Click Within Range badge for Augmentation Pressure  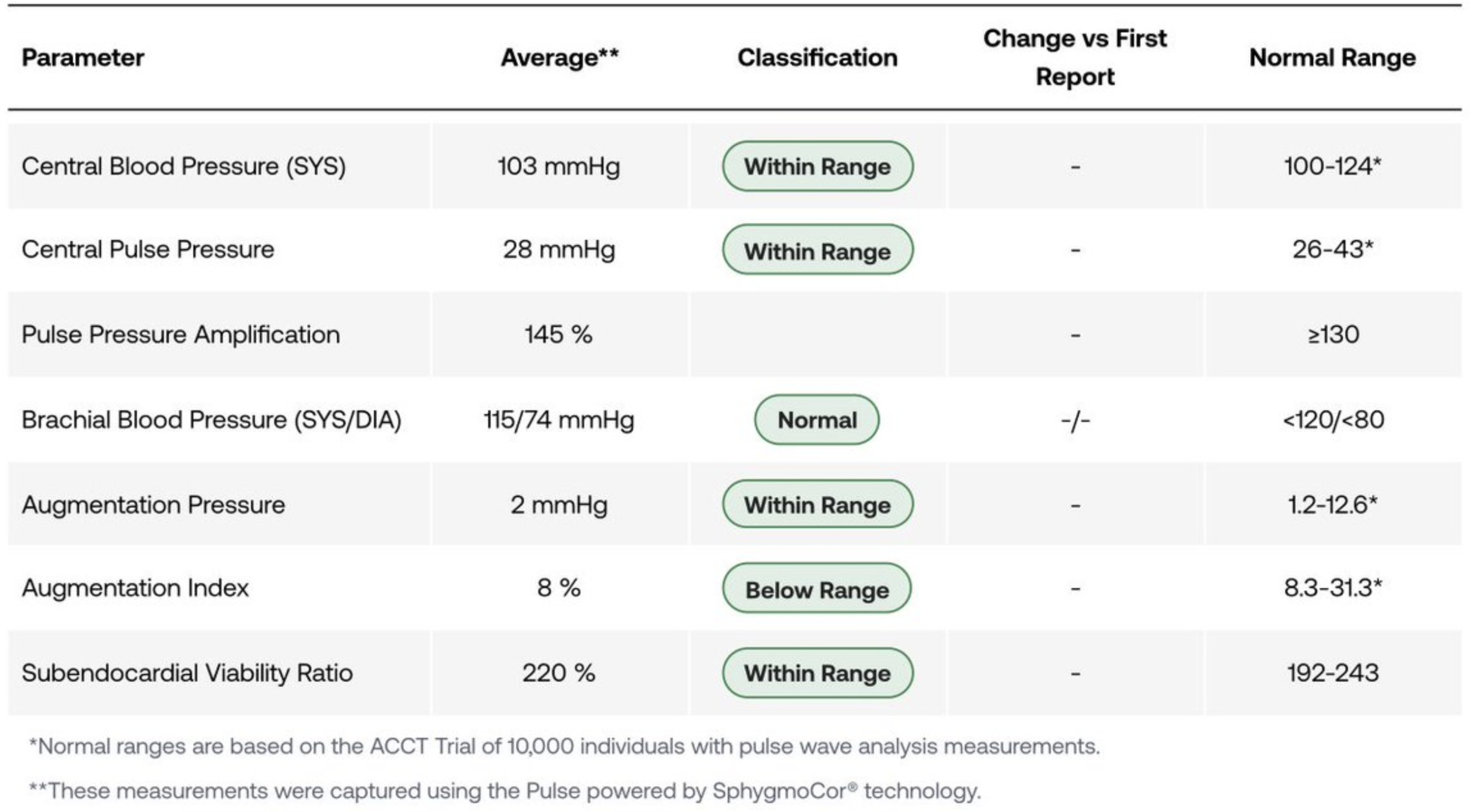[817, 505]
